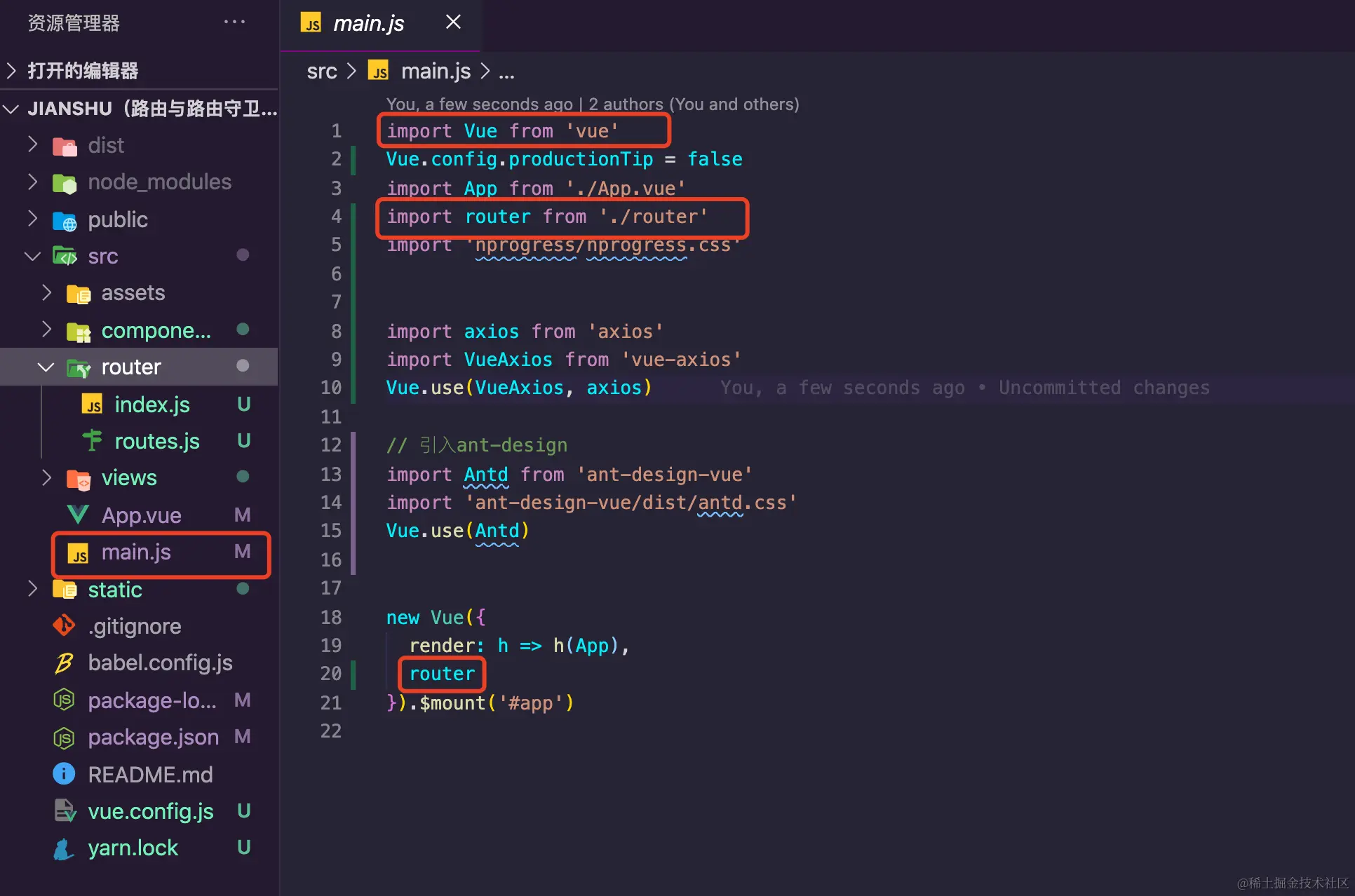This screenshot has height=896, width=1355.
Task: Collapse the JIANSHU project root
Action: pyautogui.click(x=11, y=109)
